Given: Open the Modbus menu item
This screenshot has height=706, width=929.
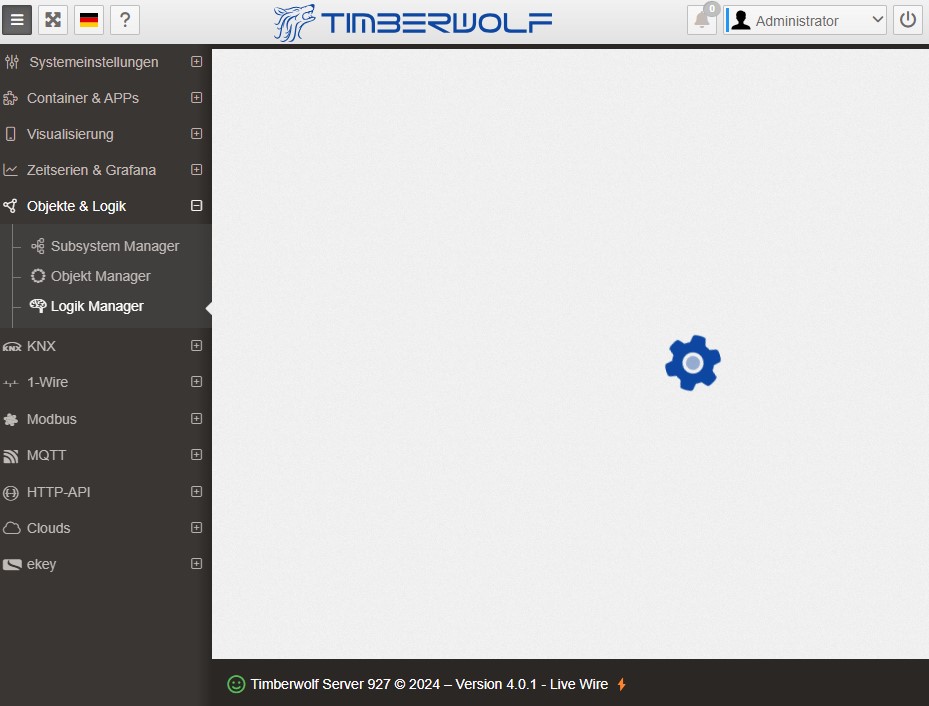Looking at the screenshot, I should pos(51,419).
